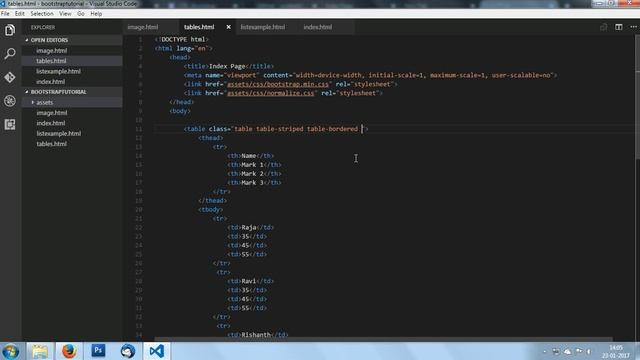The width and height of the screenshot is (640, 360).
Task: Switch to the image.html tab
Action: (x=142, y=27)
